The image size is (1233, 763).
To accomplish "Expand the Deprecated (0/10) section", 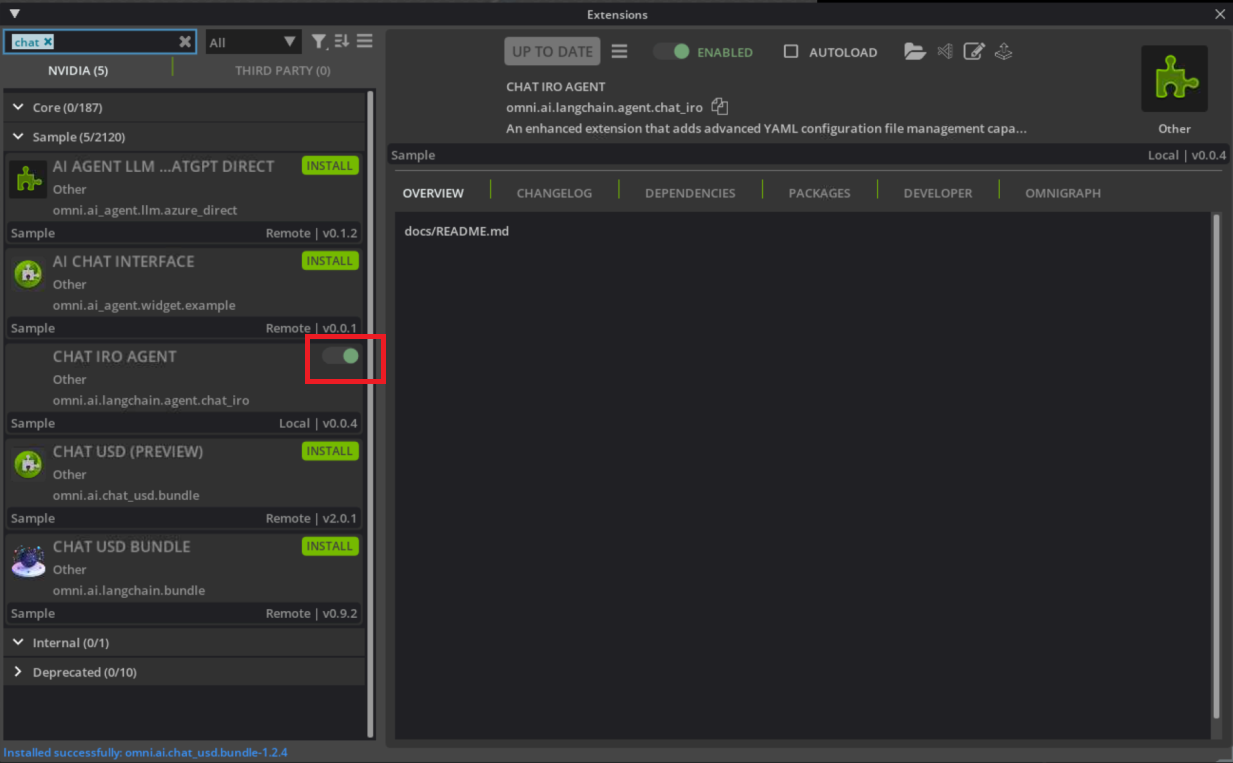I will point(18,672).
